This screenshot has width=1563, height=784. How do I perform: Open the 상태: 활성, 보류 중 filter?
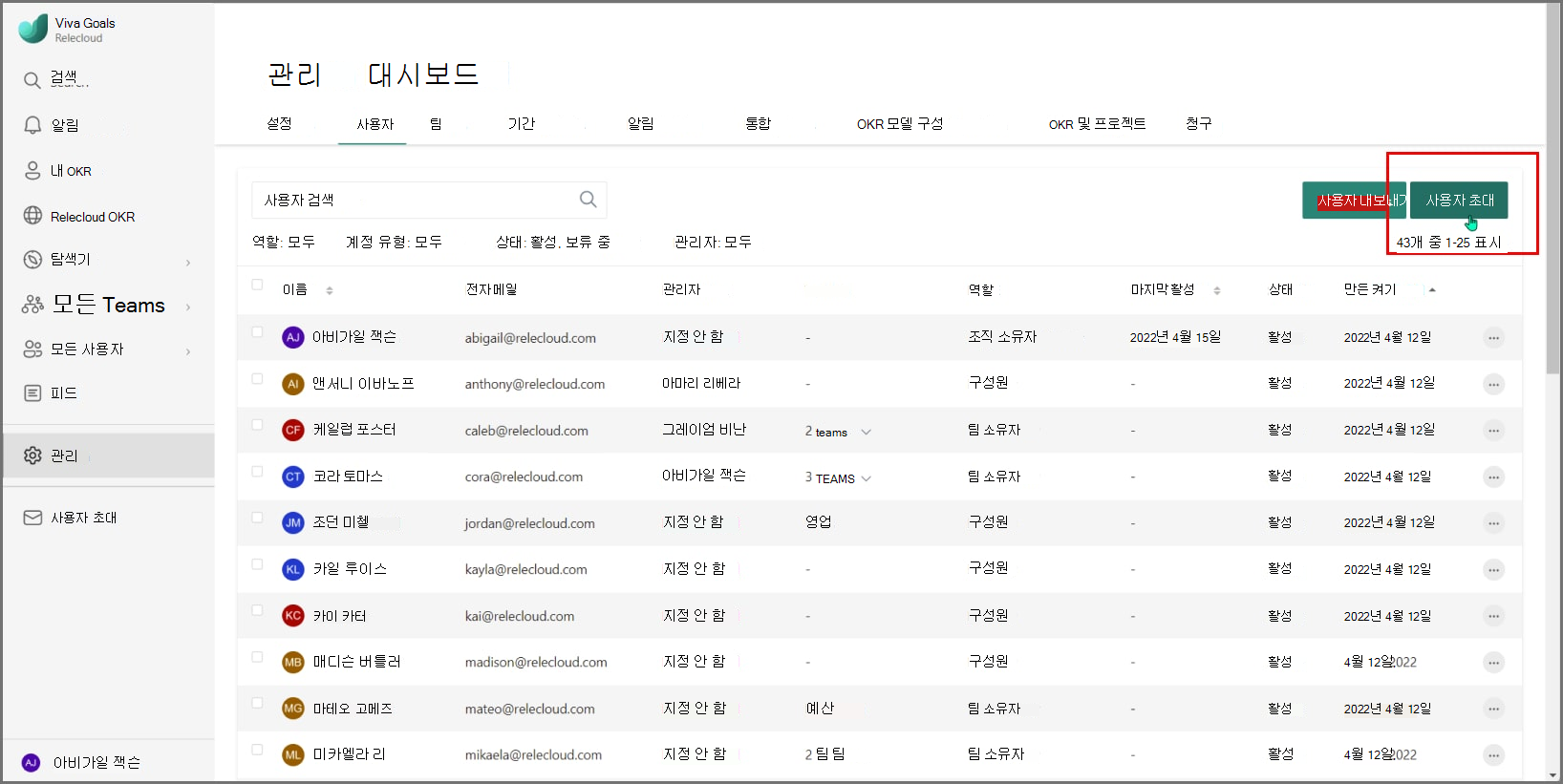[x=553, y=242]
